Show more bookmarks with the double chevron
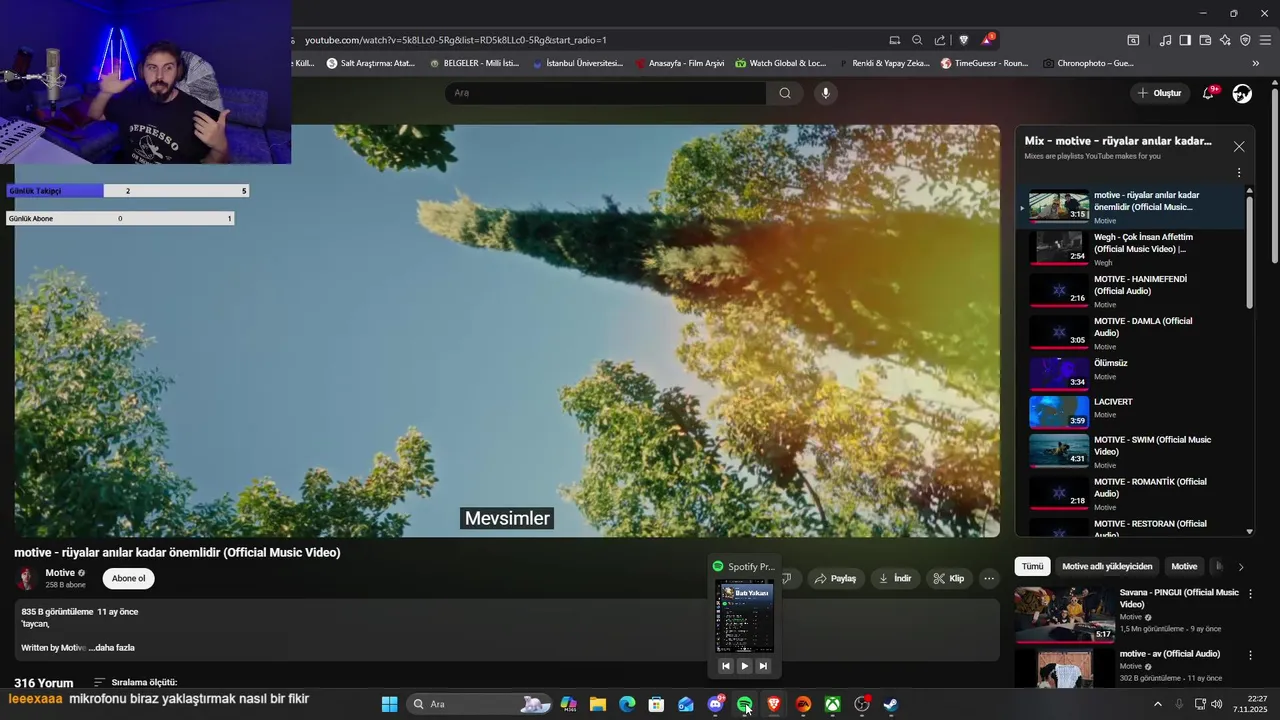This screenshot has width=1280, height=720. click(1256, 63)
